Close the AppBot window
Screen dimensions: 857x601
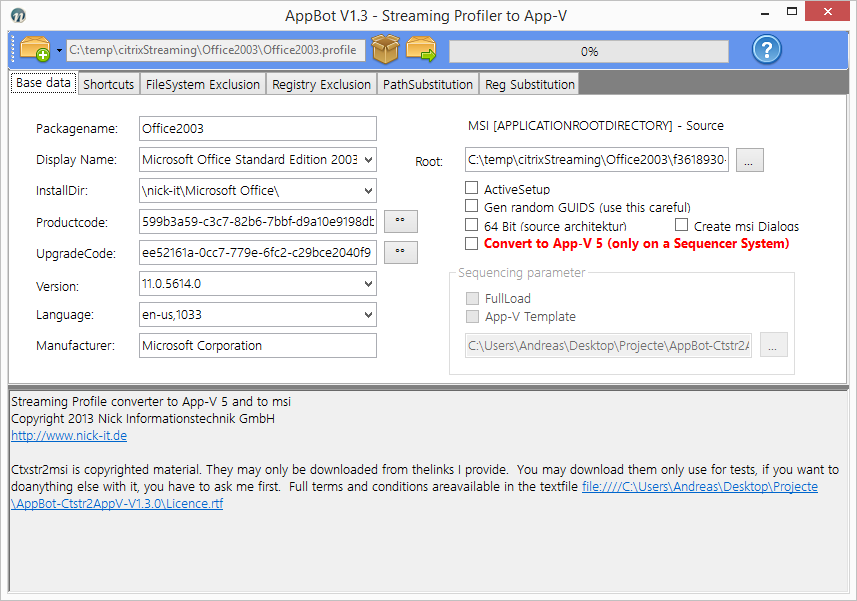[827, 11]
